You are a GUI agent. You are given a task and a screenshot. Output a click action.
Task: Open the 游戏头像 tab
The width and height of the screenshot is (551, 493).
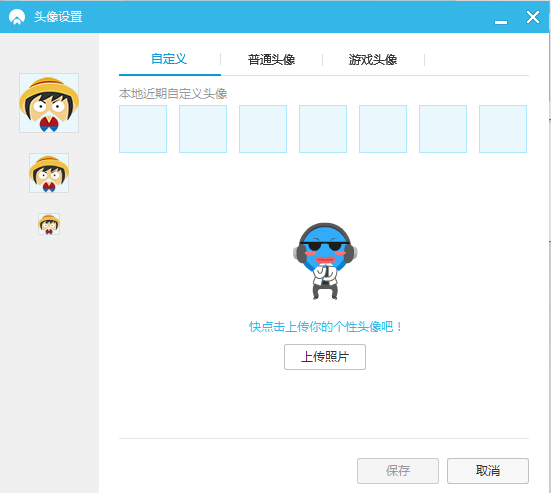(x=373, y=59)
